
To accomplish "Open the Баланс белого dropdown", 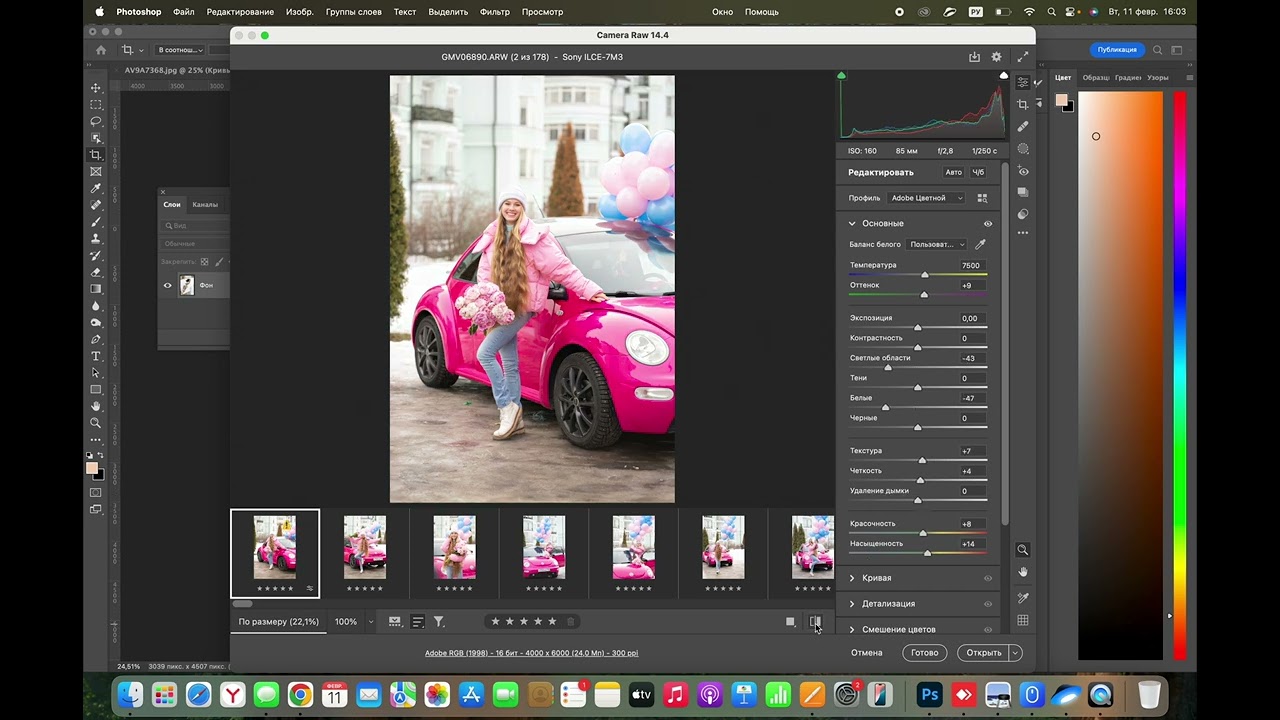I will 938,244.
